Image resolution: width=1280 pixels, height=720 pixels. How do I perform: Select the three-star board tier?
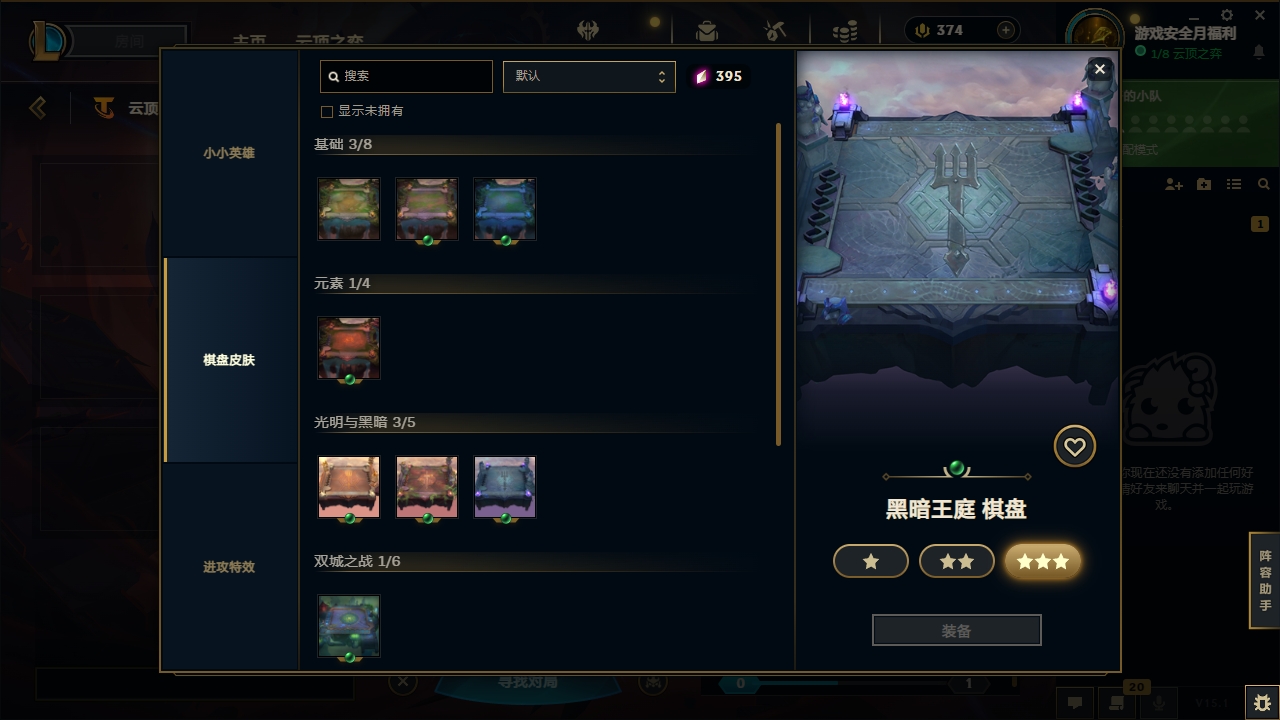[x=1043, y=562]
